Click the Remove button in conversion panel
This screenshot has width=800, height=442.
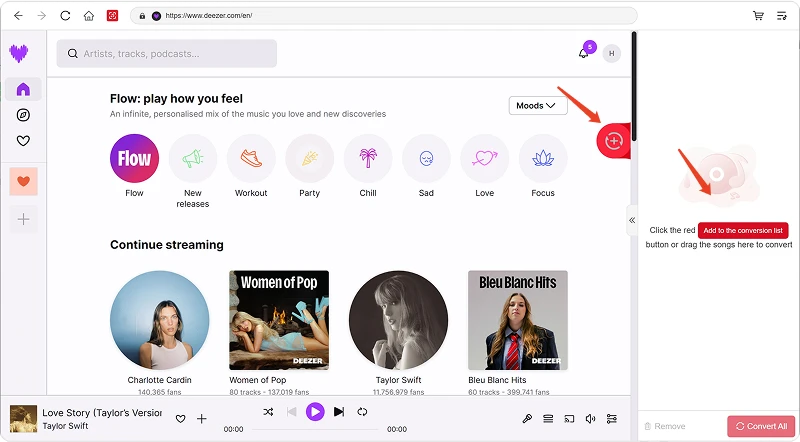[x=665, y=426]
